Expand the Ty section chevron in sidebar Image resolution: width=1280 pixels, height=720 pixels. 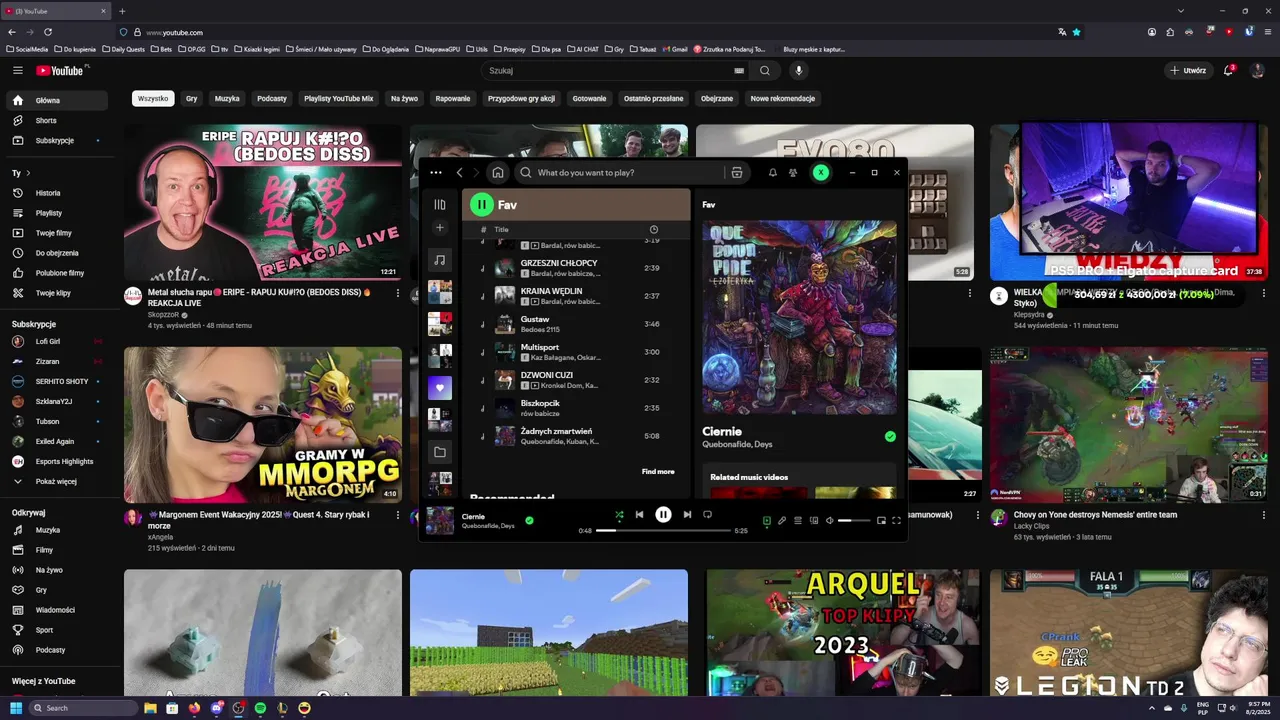tap(29, 173)
